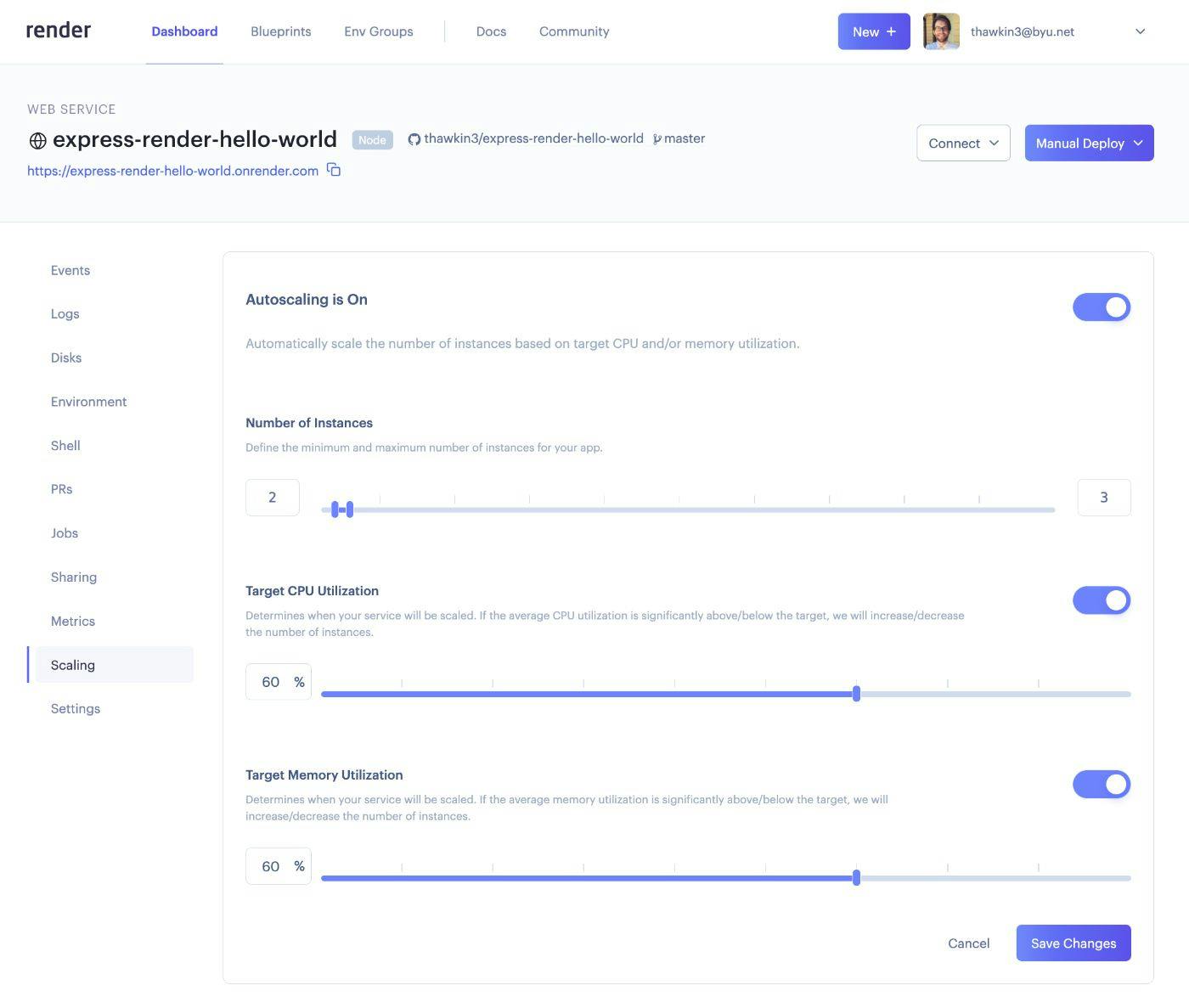Viewport: 1189px width, 1008px height.
Task: Click the branch icon beside master
Action: point(656,139)
